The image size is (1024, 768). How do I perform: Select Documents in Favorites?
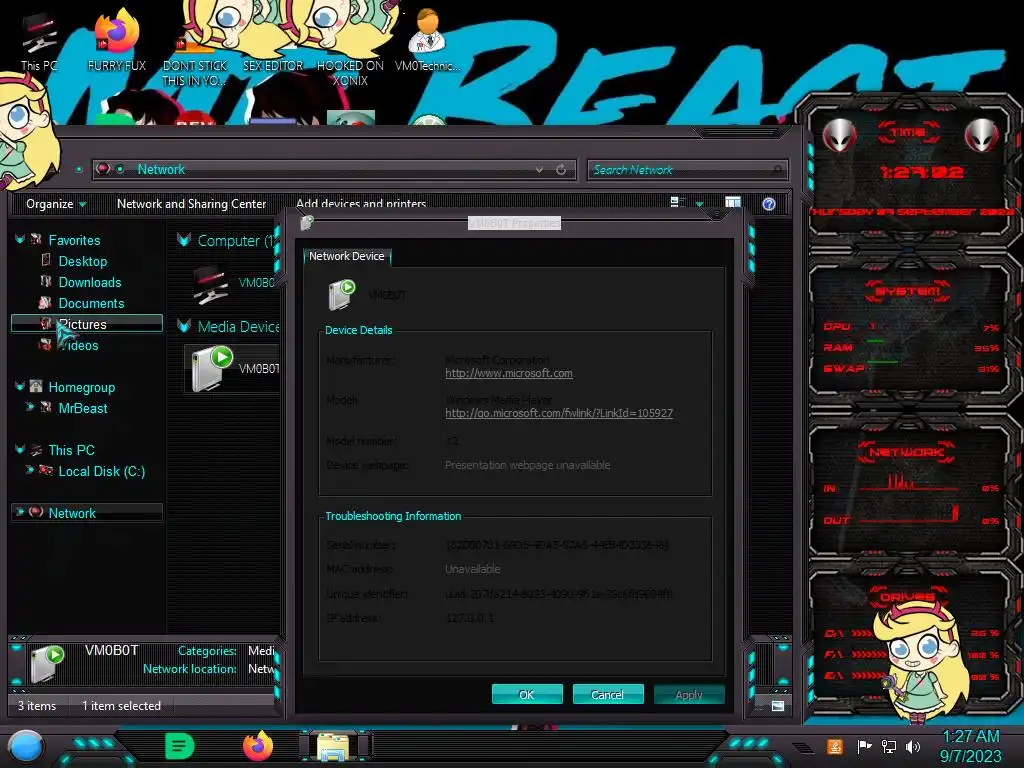(x=91, y=303)
